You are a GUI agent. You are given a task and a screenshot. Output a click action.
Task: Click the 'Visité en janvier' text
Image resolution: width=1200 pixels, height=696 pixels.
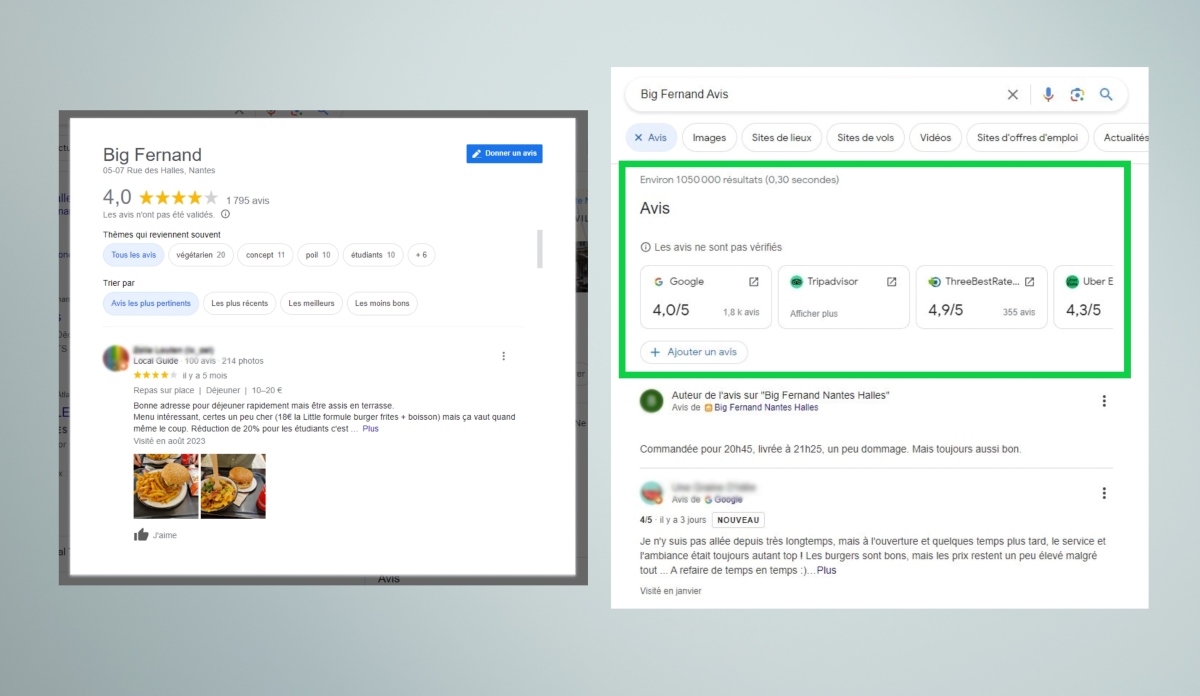click(x=671, y=591)
